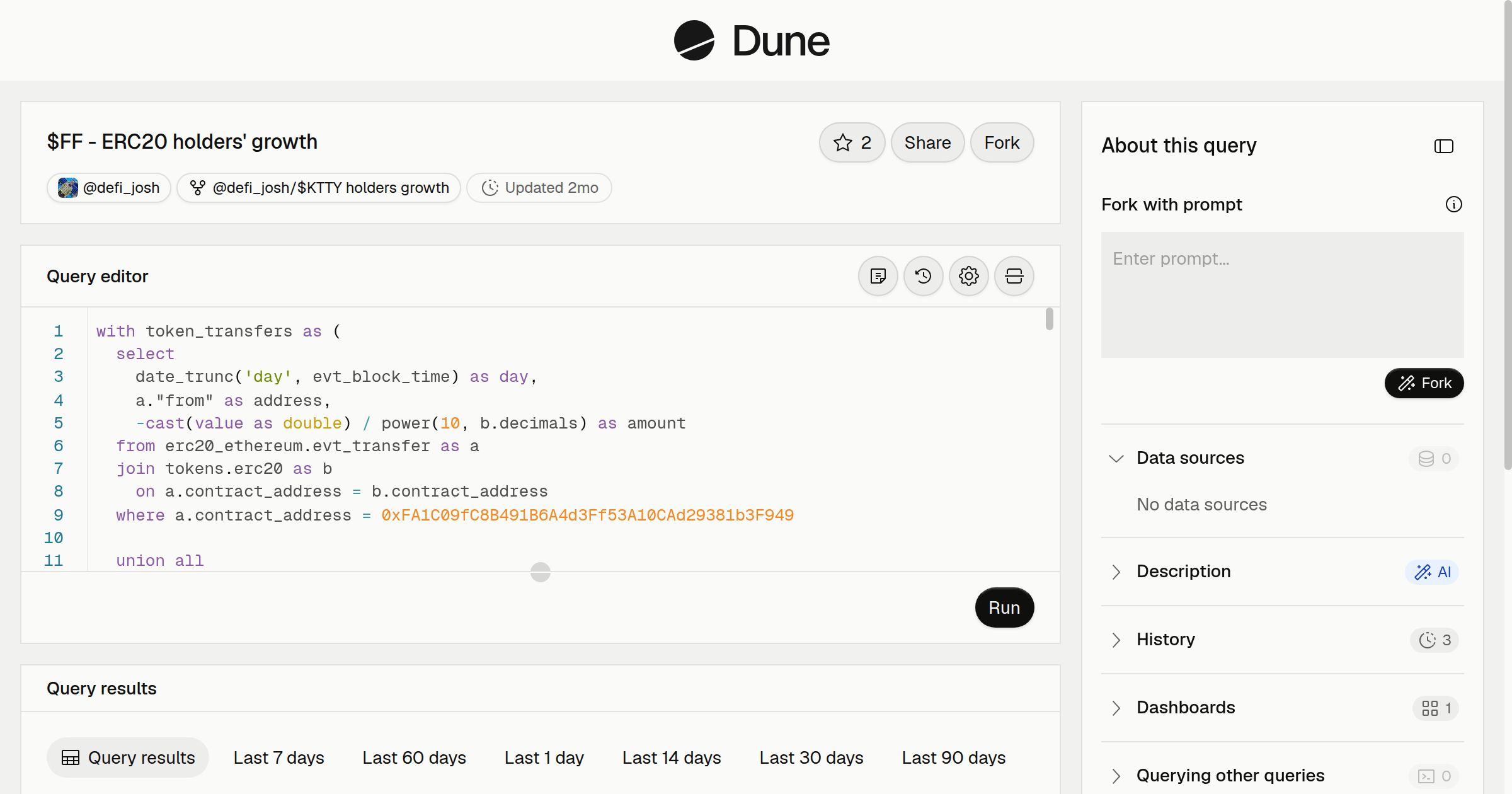Screen dimensions: 1512x794
Task: Fork the query from header
Action: point(1002,142)
